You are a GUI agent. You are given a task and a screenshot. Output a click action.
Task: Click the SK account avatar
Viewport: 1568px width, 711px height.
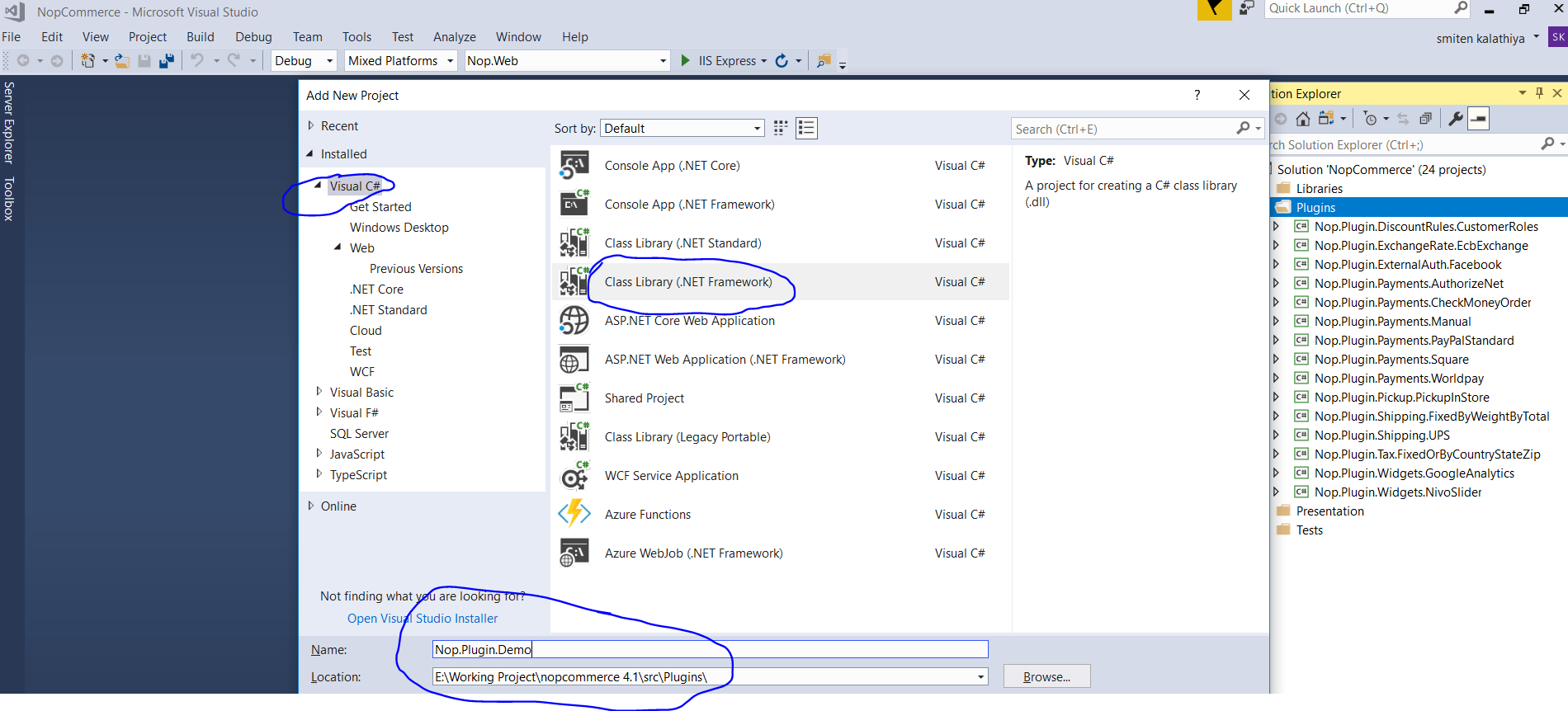tap(1558, 37)
